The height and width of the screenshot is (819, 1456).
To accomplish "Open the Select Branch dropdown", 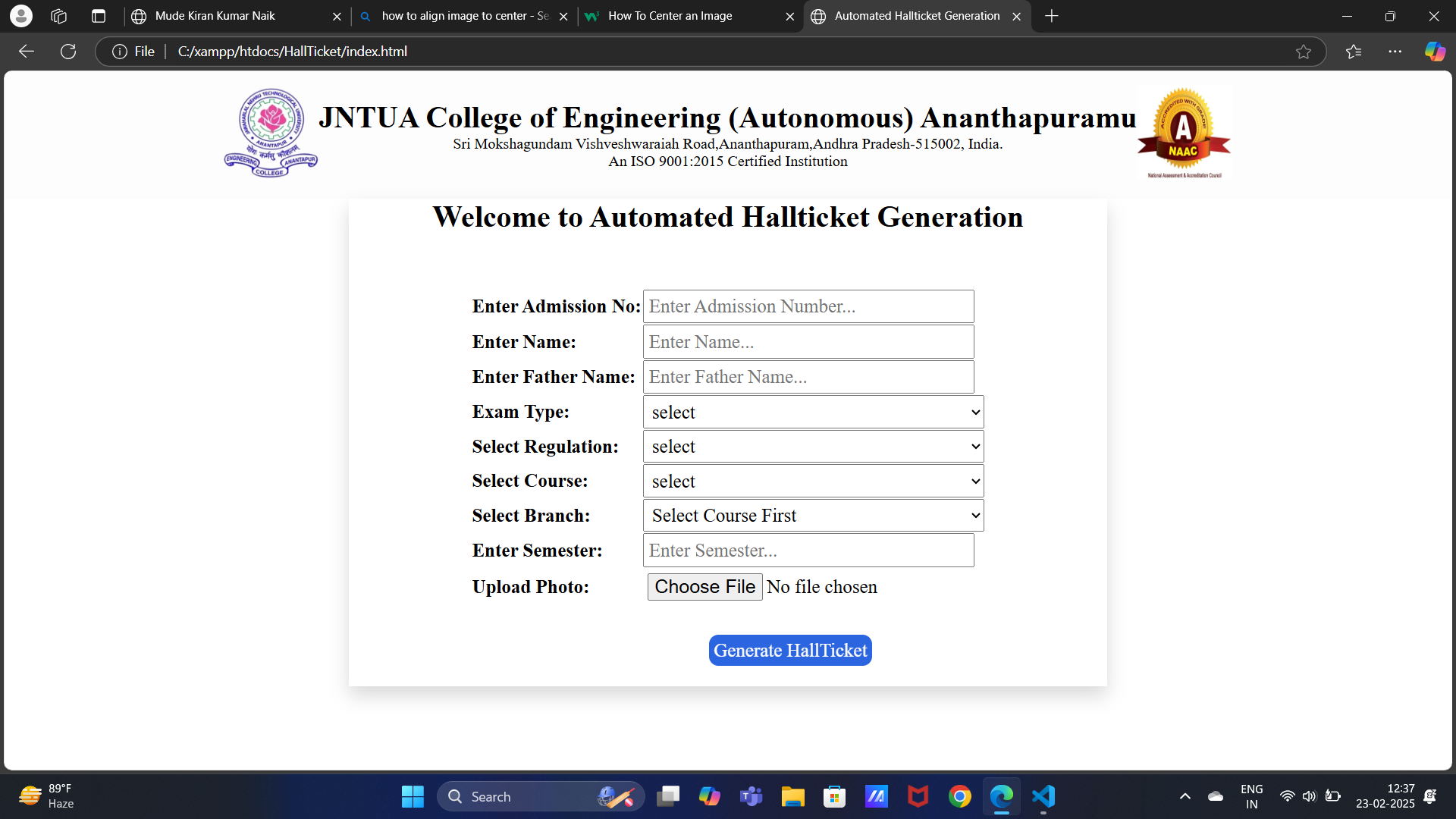I will (x=813, y=516).
